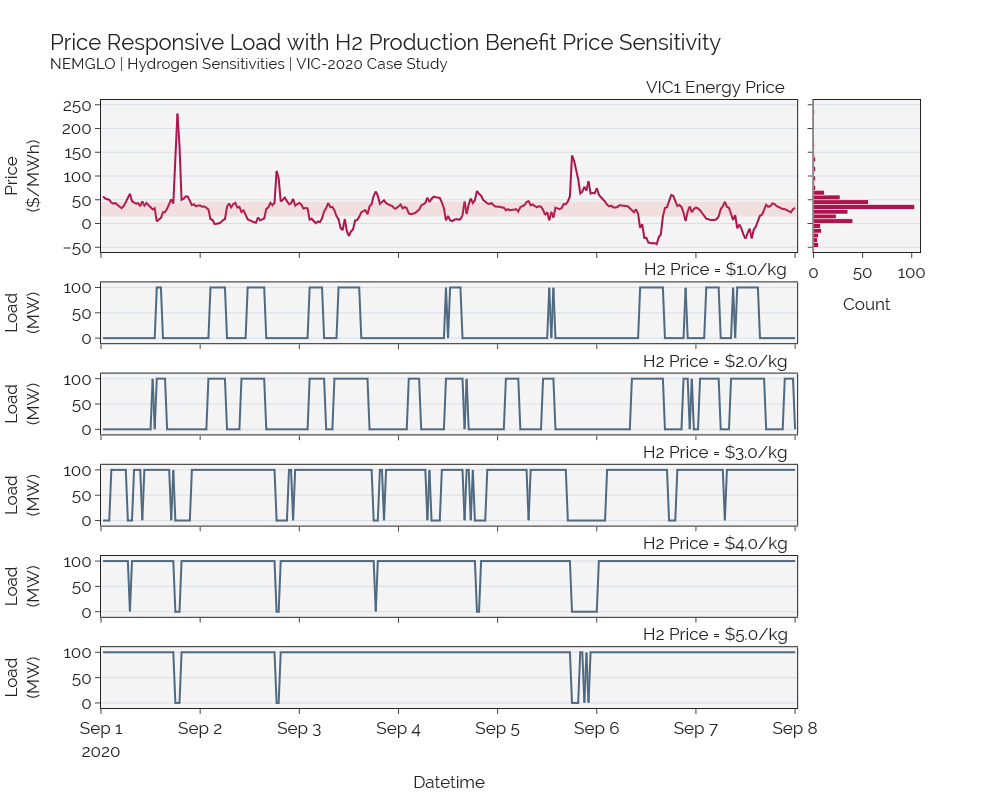Click the 'Sep 8' x-axis tick label
1000x800 pixels.
click(x=795, y=729)
